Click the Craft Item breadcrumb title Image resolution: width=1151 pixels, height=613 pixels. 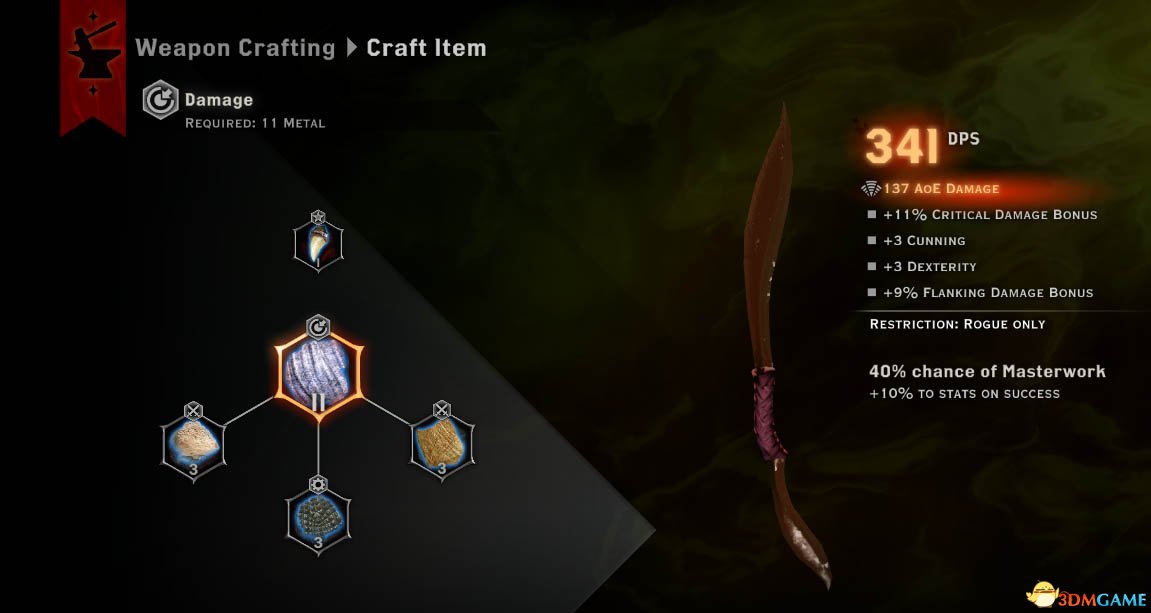point(426,48)
